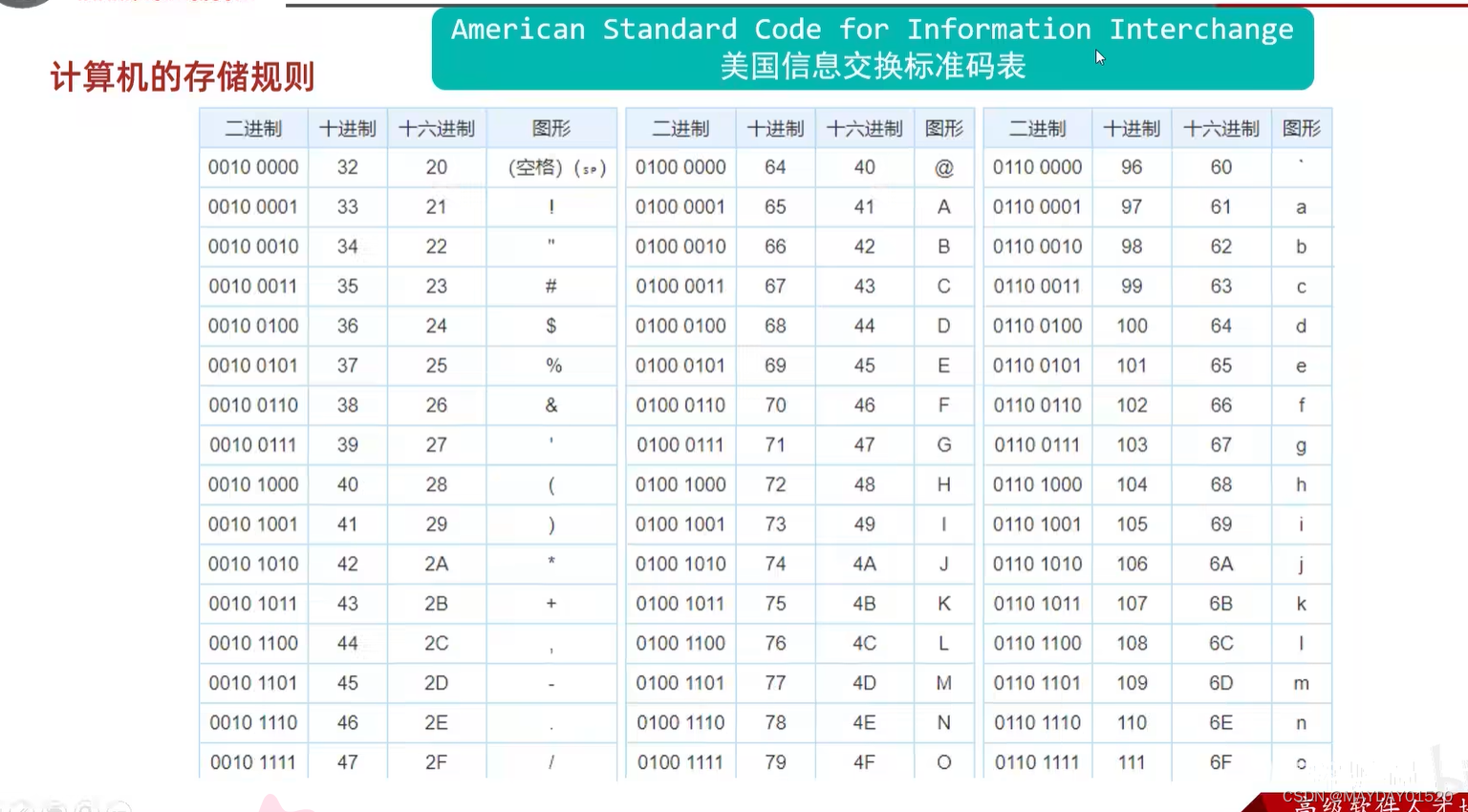Click the lowercase h glyph cell
The image size is (1468, 812).
pos(1302,485)
